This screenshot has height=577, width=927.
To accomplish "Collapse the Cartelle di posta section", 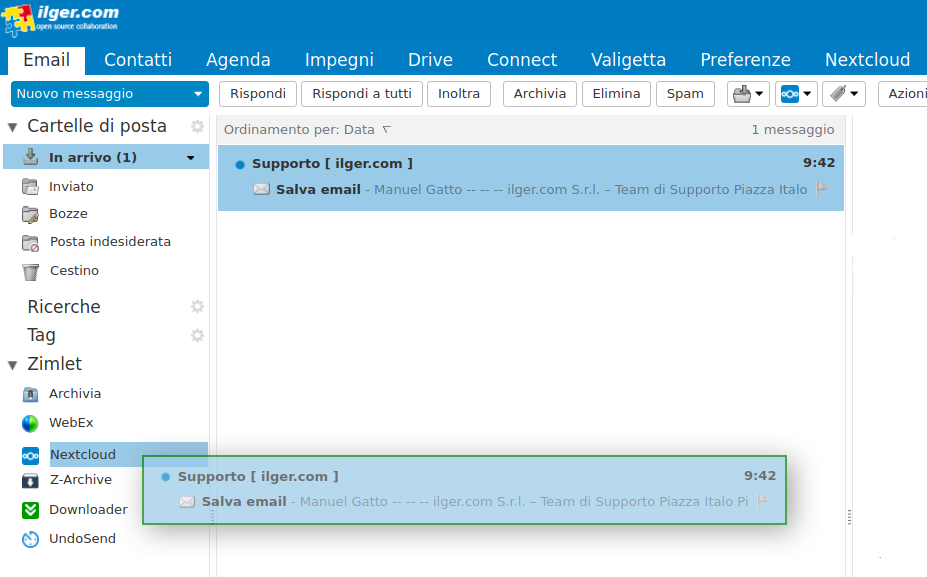I will click(x=12, y=127).
